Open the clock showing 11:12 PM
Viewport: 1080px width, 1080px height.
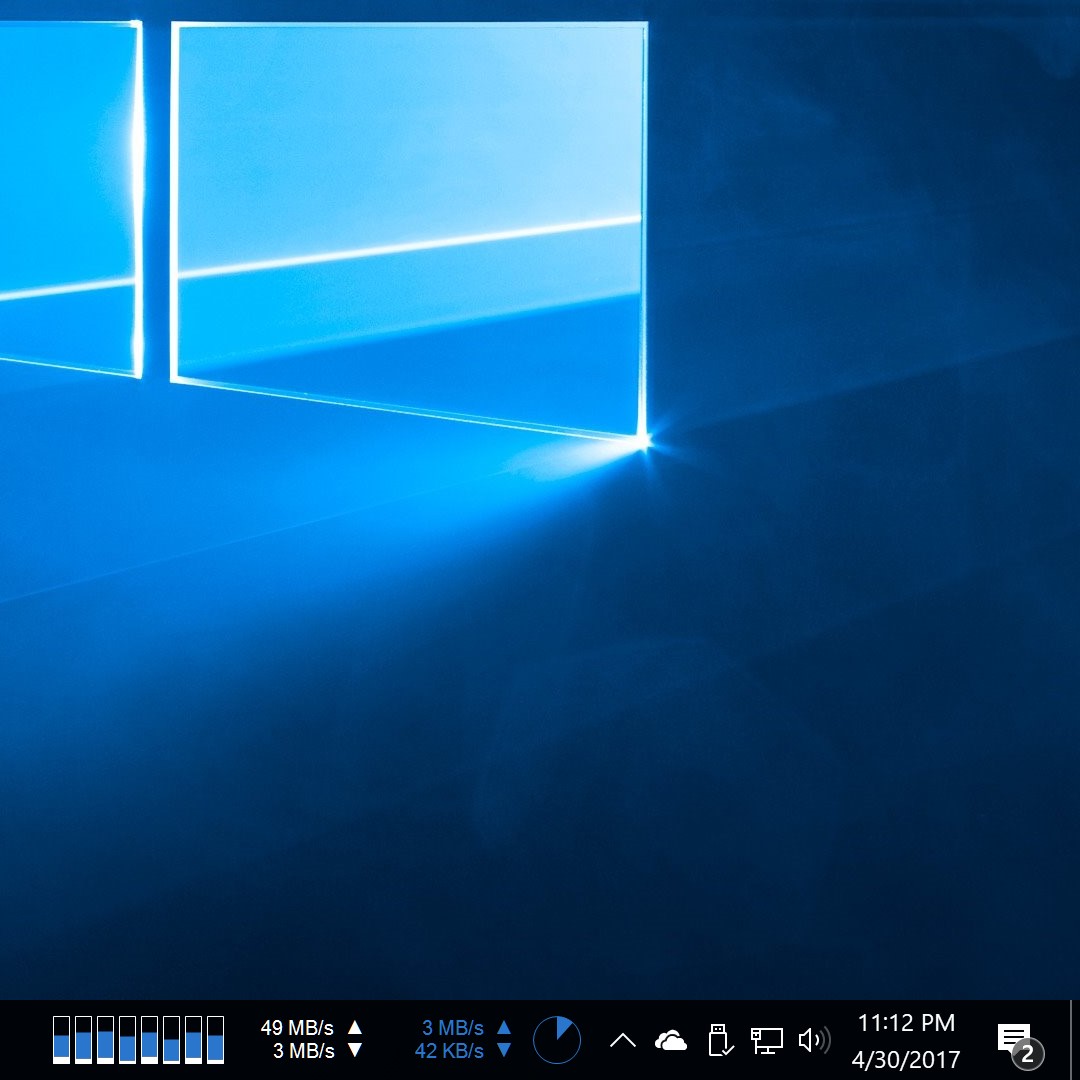coord(906,1023)
